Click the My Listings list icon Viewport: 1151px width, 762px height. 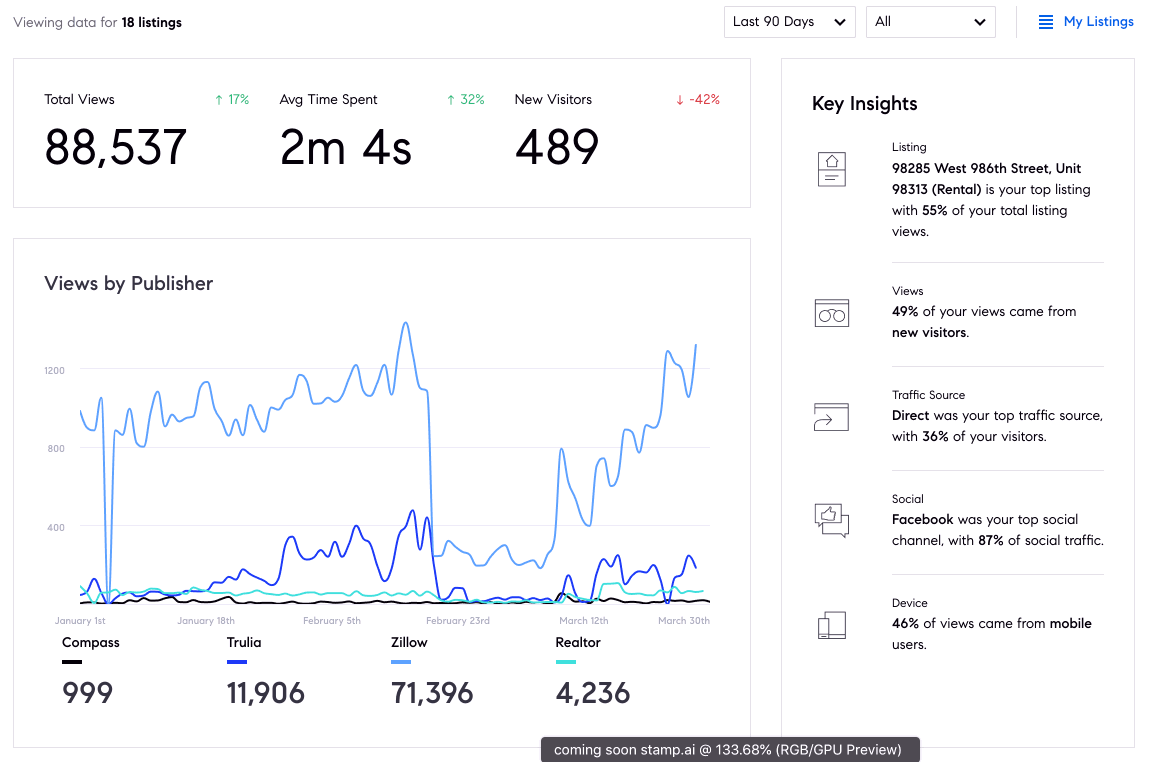[x=1046, y=22]
